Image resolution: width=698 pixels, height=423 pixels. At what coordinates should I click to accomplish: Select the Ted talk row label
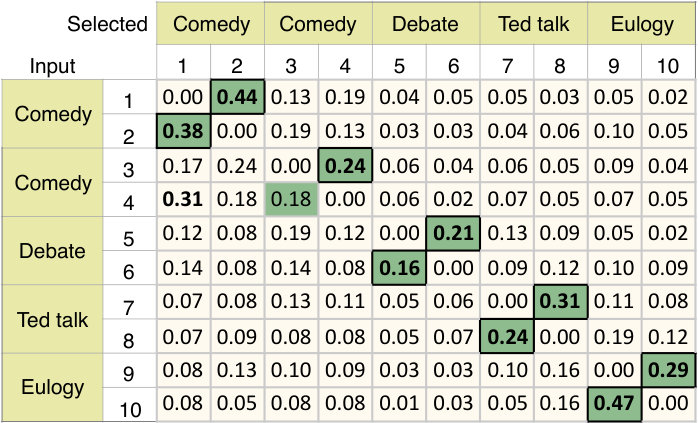(x=53, y=319)
